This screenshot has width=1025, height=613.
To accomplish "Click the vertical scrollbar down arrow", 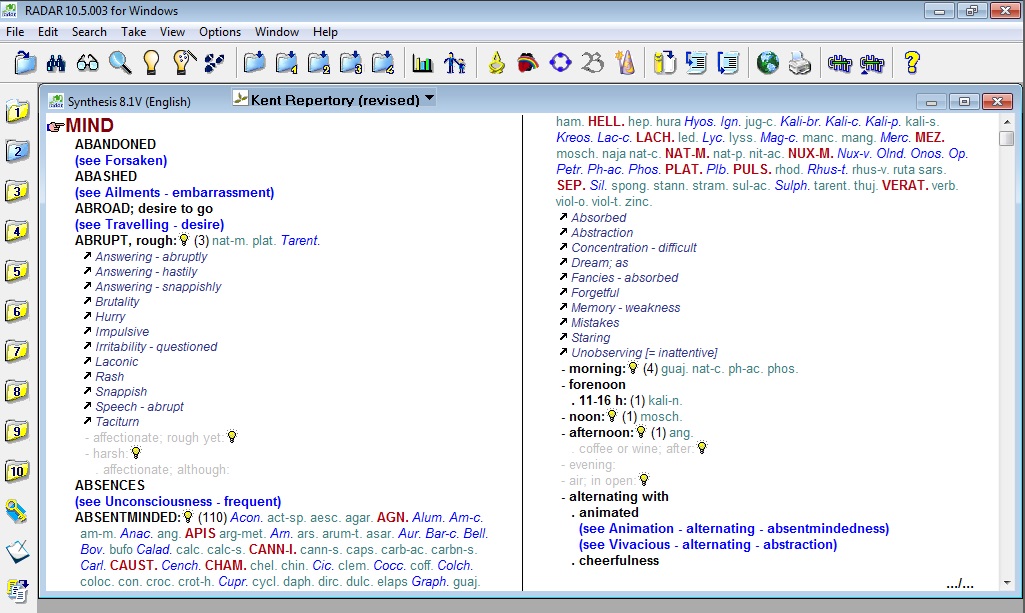I will click(1007, 582).
